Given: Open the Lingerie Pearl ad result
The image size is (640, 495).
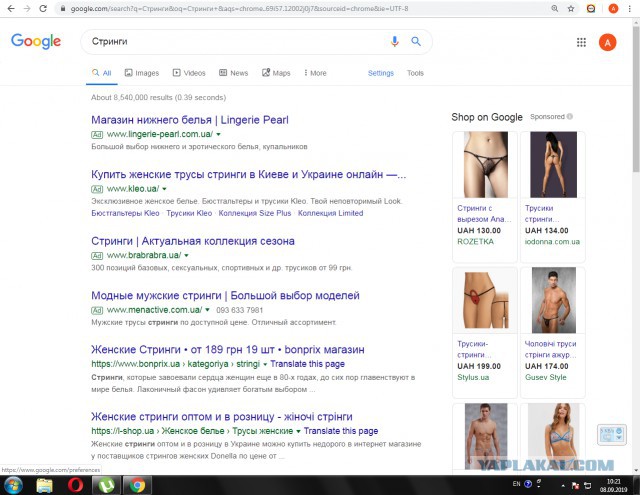Looking at the screenshot, I should (x=190, y=120).
